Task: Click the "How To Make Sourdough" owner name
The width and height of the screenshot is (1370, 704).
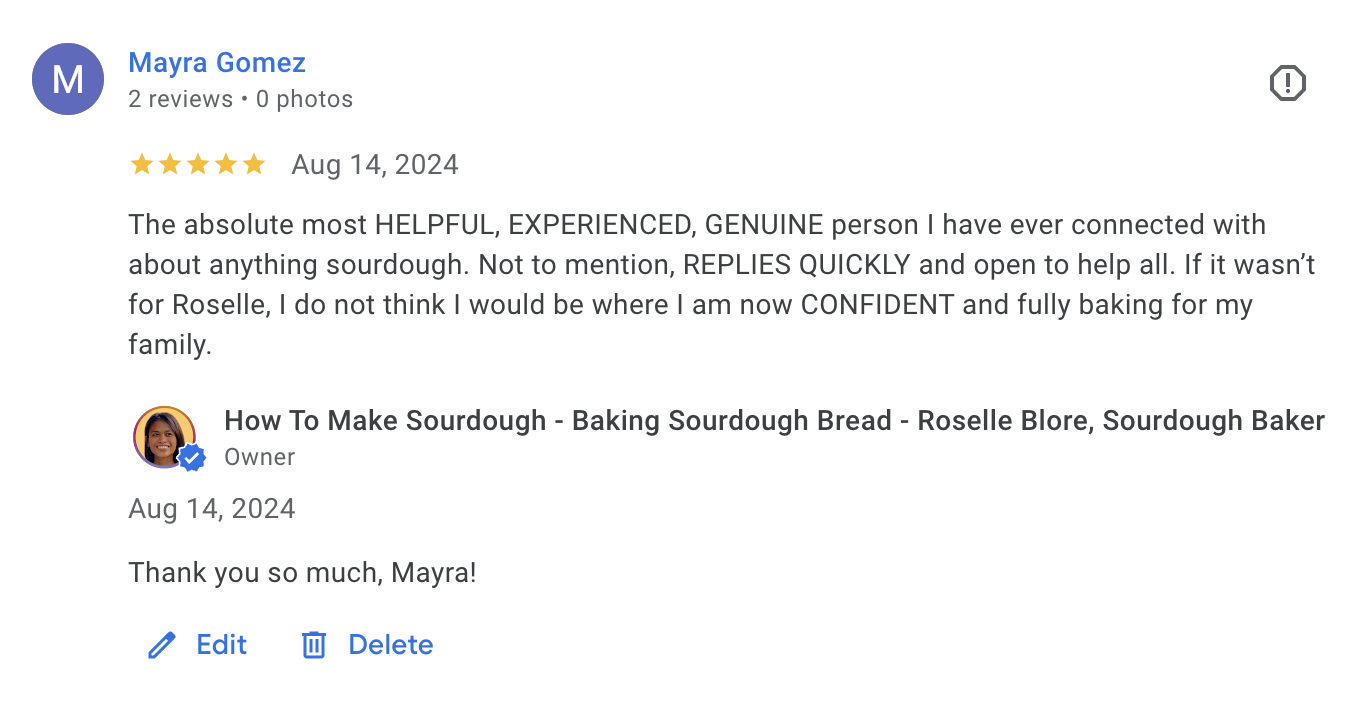Action: click(774, 421)
